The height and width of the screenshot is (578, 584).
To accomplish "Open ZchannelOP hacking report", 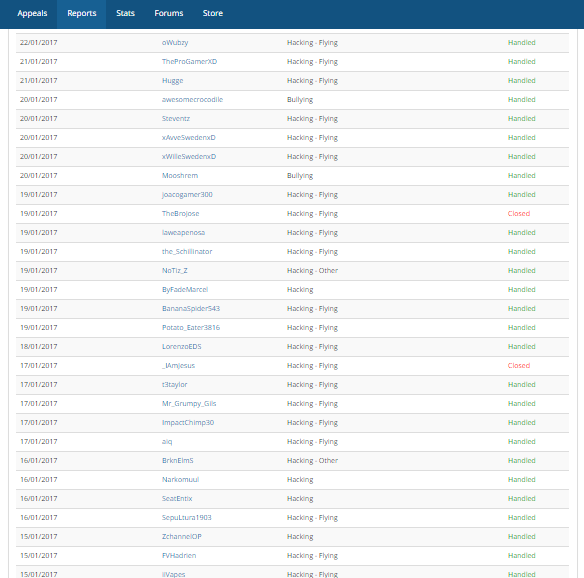I will [x=292, y=537].
